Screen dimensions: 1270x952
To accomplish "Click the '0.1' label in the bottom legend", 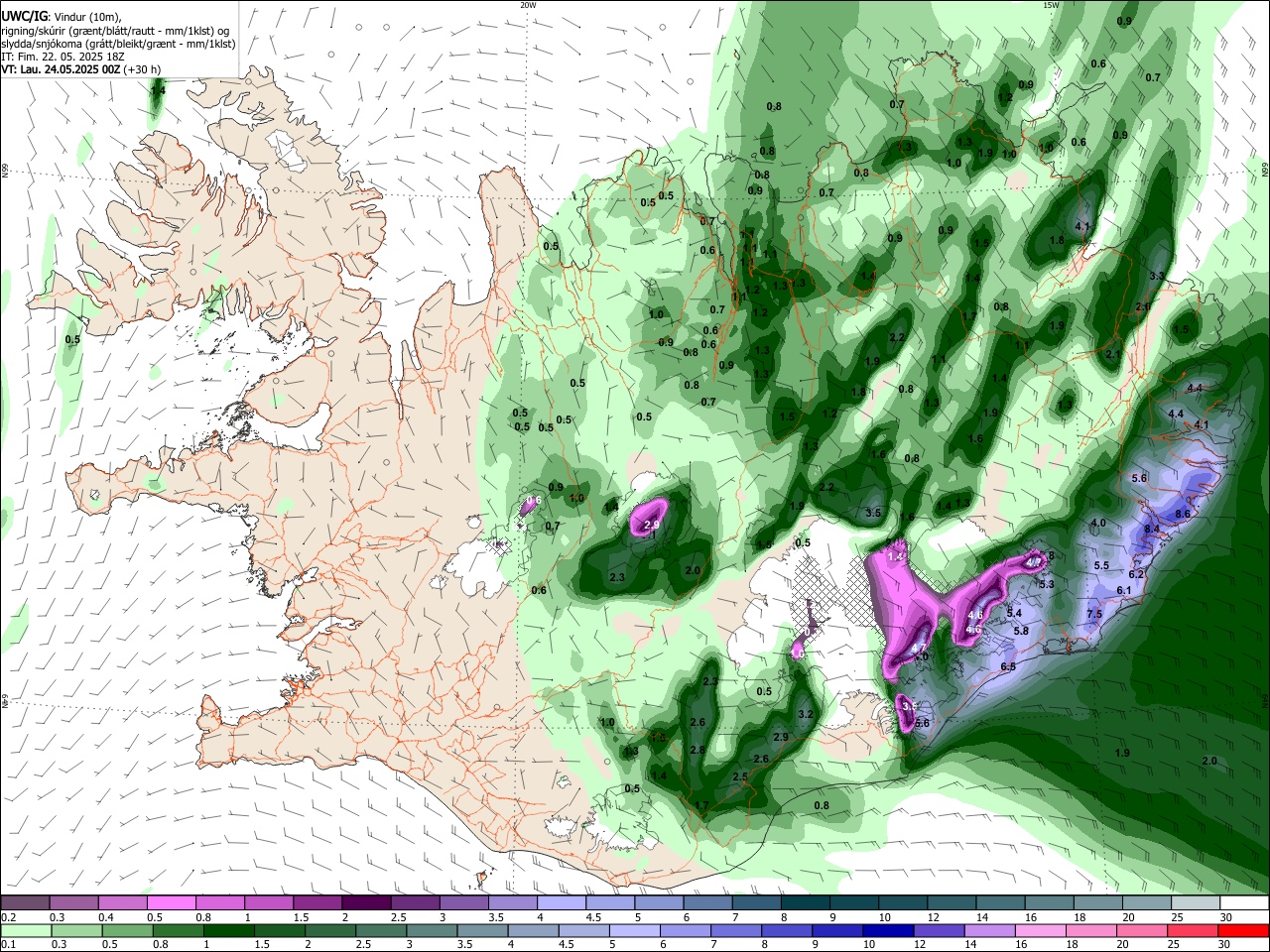I will click(x=9, y=945).
